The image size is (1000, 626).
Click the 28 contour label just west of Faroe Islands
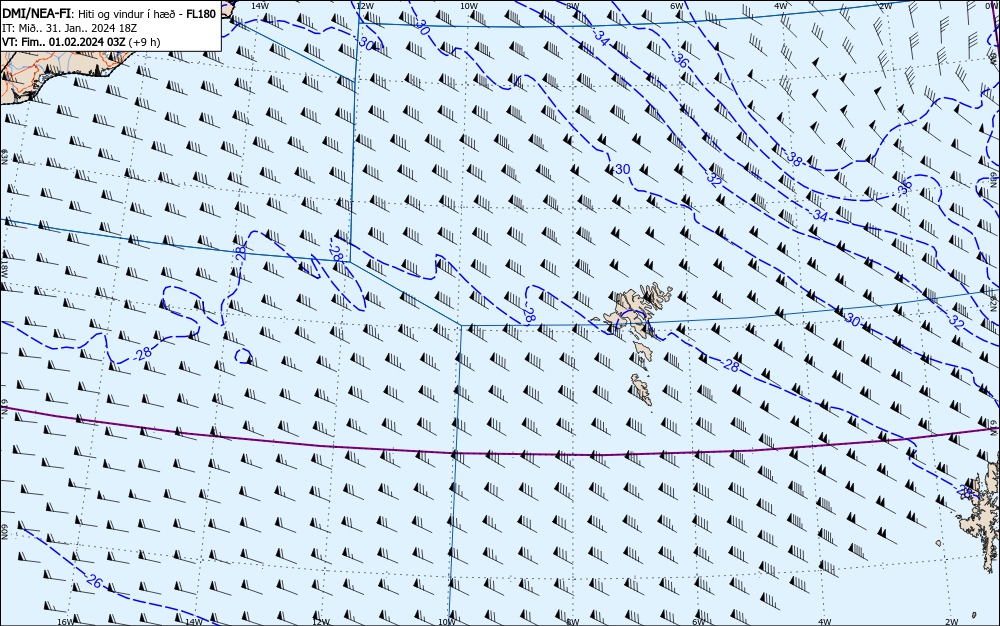(529, 314)
